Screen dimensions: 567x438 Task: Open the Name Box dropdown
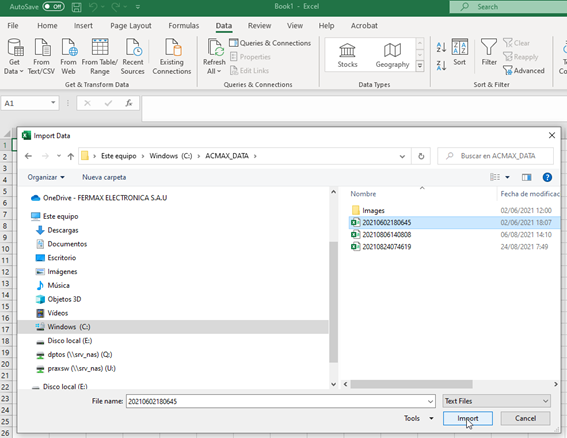[x=53, y=103]
